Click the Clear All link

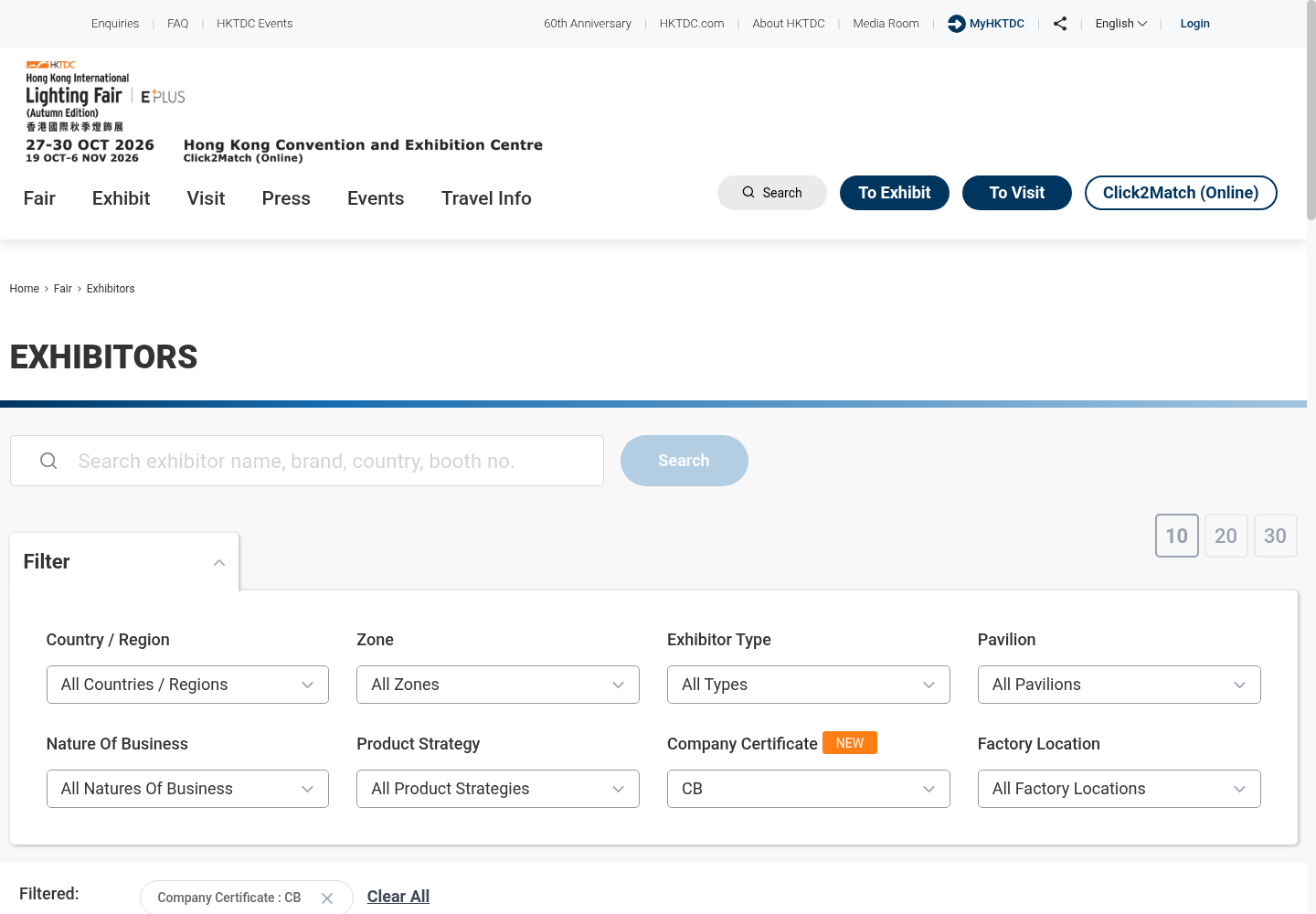pos(398,897)
